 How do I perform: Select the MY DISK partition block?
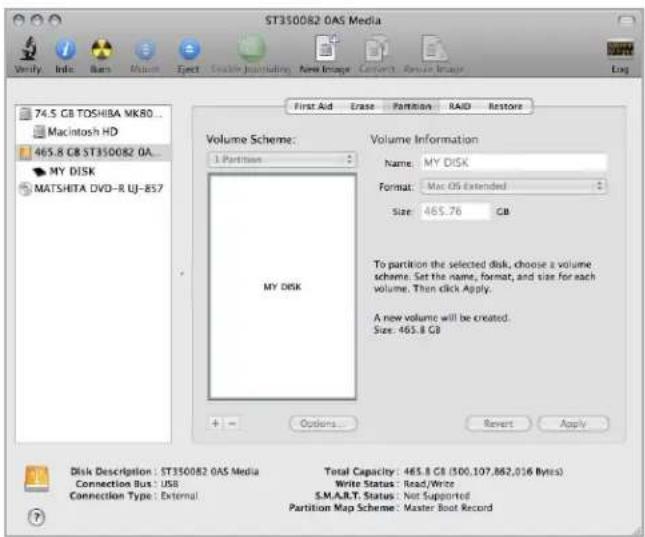pos(282,286)
